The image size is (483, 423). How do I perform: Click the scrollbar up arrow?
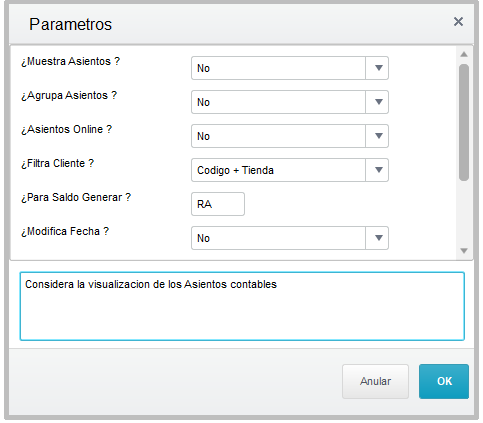(464, 54)
